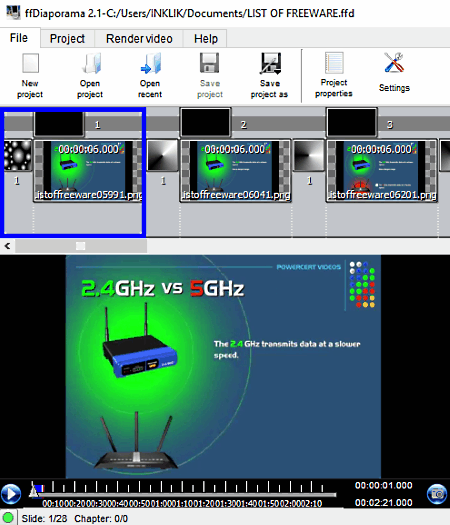Select the File tab
450x525 pixels.
tap(19, 38)
